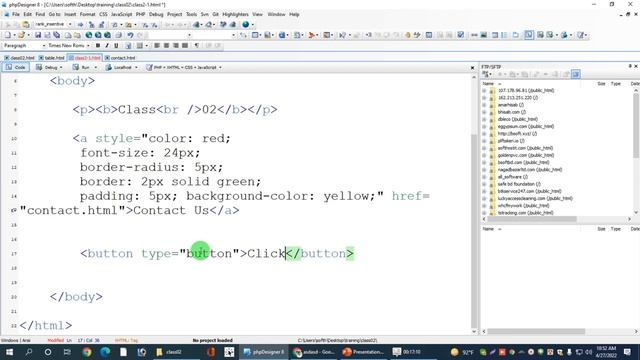Image resolution: width=640 pixels, height=360 pixels.
Task: Switch to the table.html tab
Action: coord(51,58)
